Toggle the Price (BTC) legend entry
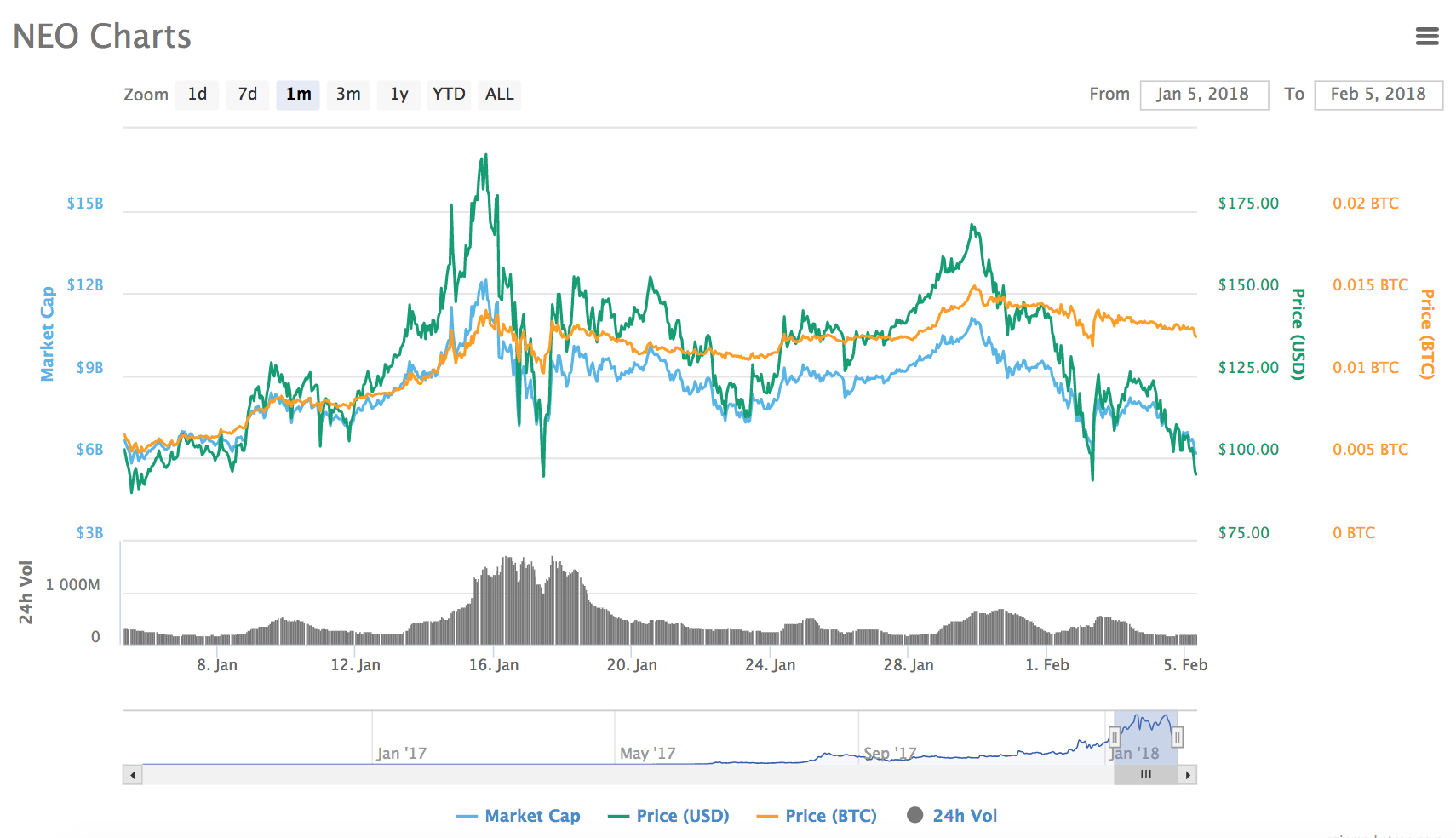Viewport: 1456px width, 838px height. pos(829,815)
